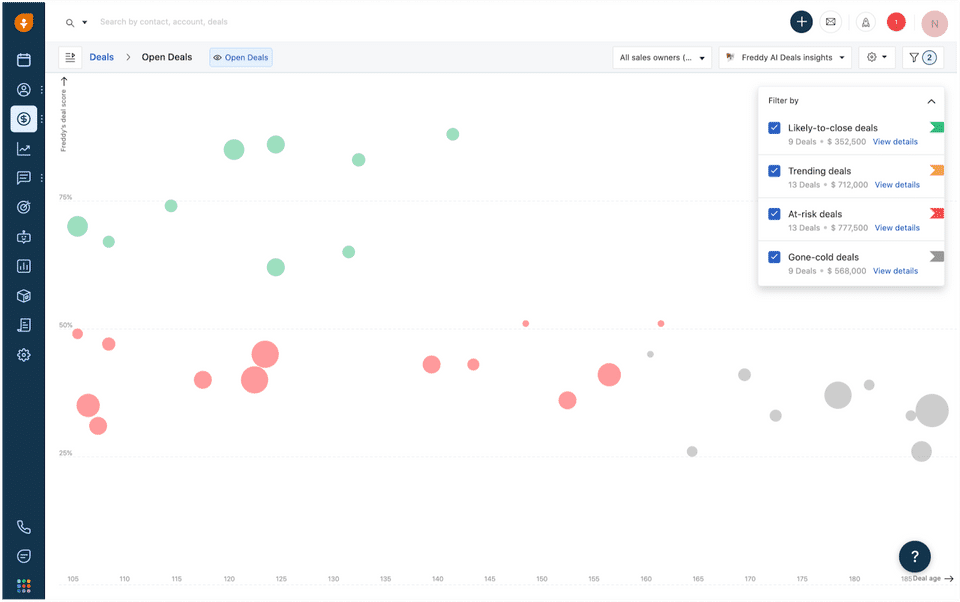This screenshot has width=960, height=602.
Task: Go to Deals breadcrumb
Action: [x=101, y=57]
